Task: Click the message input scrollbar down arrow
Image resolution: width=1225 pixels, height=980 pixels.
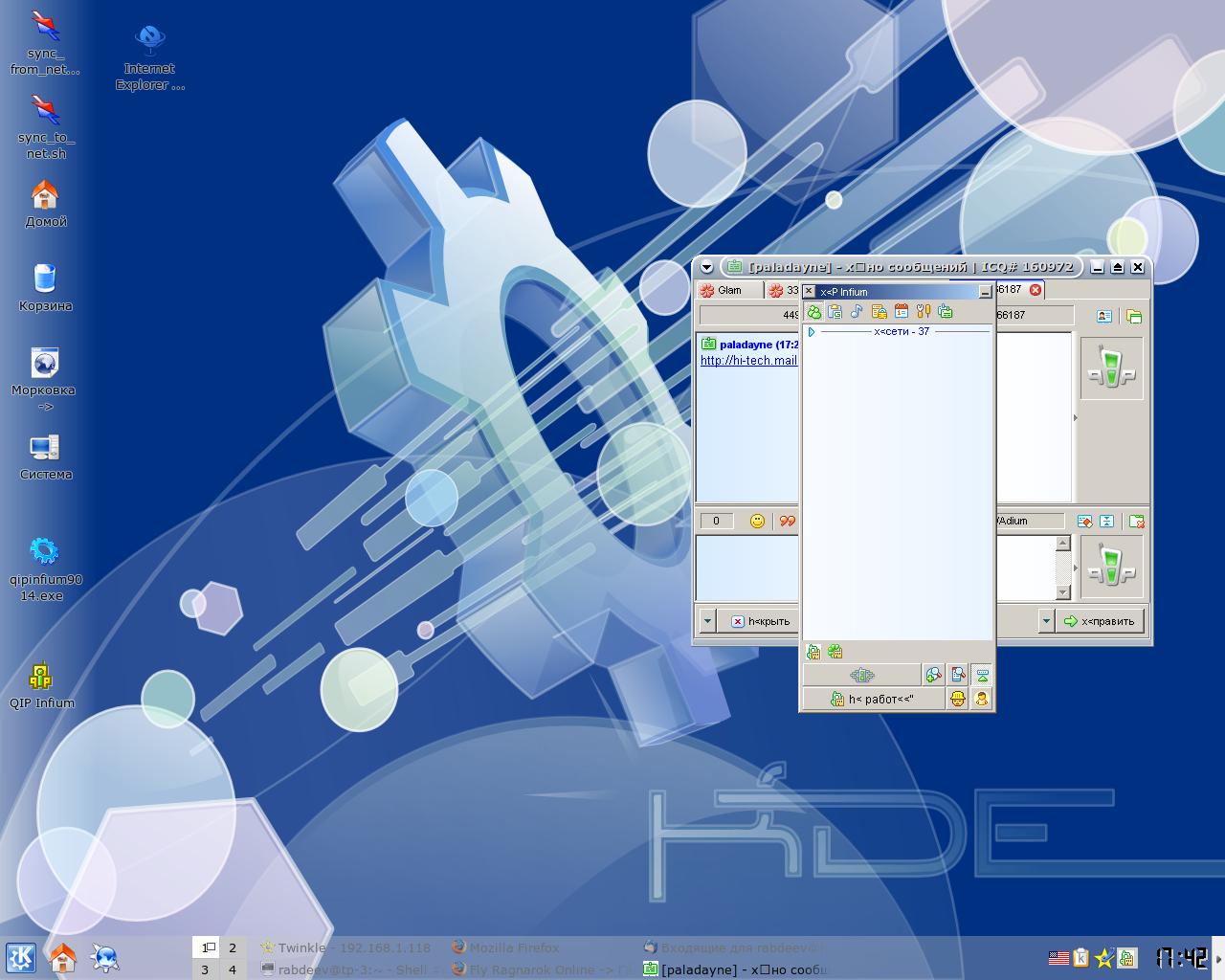Action: tap(1062, 592)
